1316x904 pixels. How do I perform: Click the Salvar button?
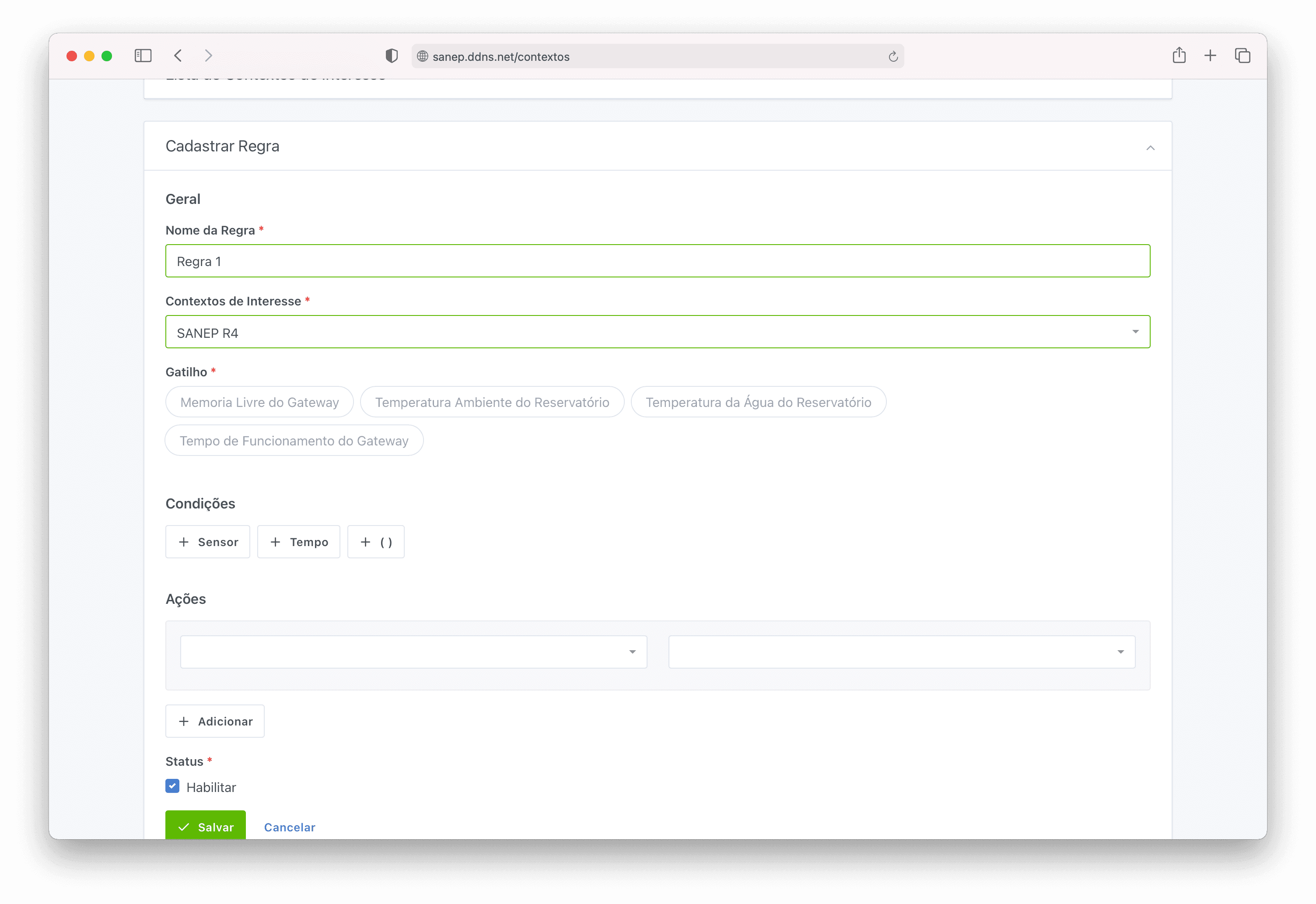click(206, 826)
